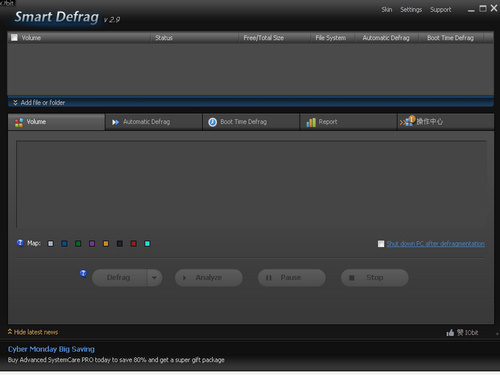
Task: Minimize the Smart Defrag window
Action: [x=471, y=10]
